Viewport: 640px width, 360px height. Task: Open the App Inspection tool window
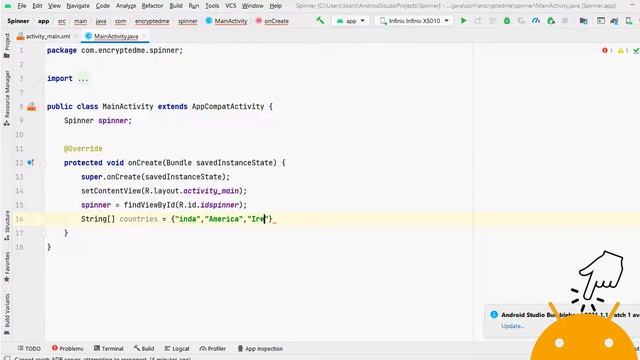[260, 349]
